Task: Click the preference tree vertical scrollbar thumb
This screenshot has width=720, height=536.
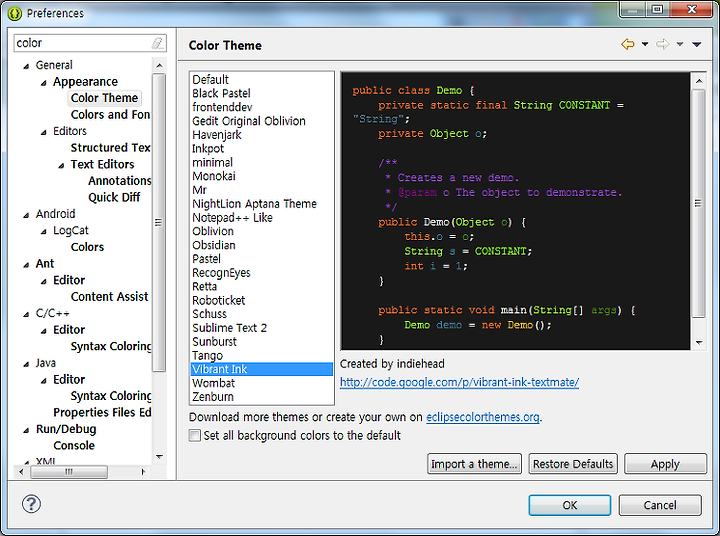Action: [x=159, y=222]
